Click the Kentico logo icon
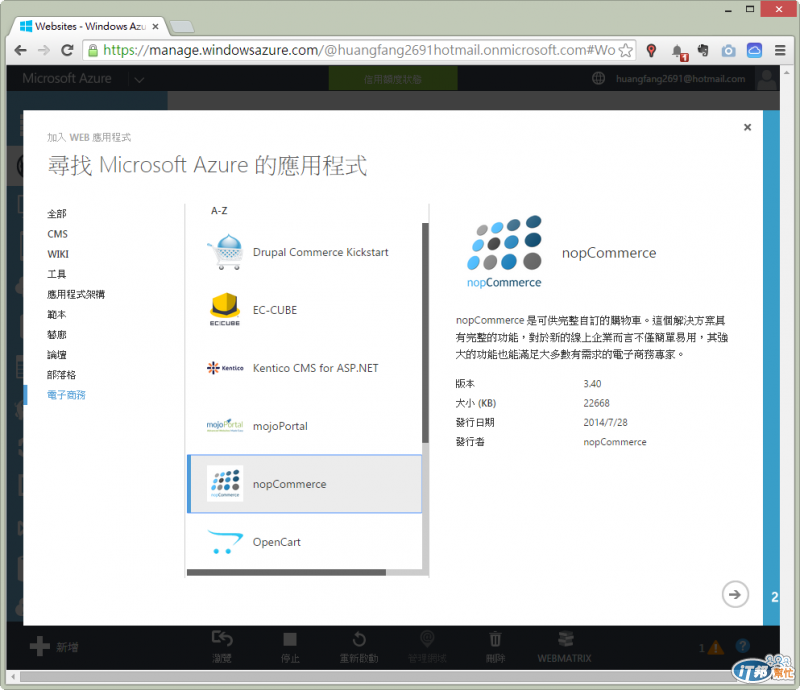This screenshot has width=800, height=690. click(225, 367)
